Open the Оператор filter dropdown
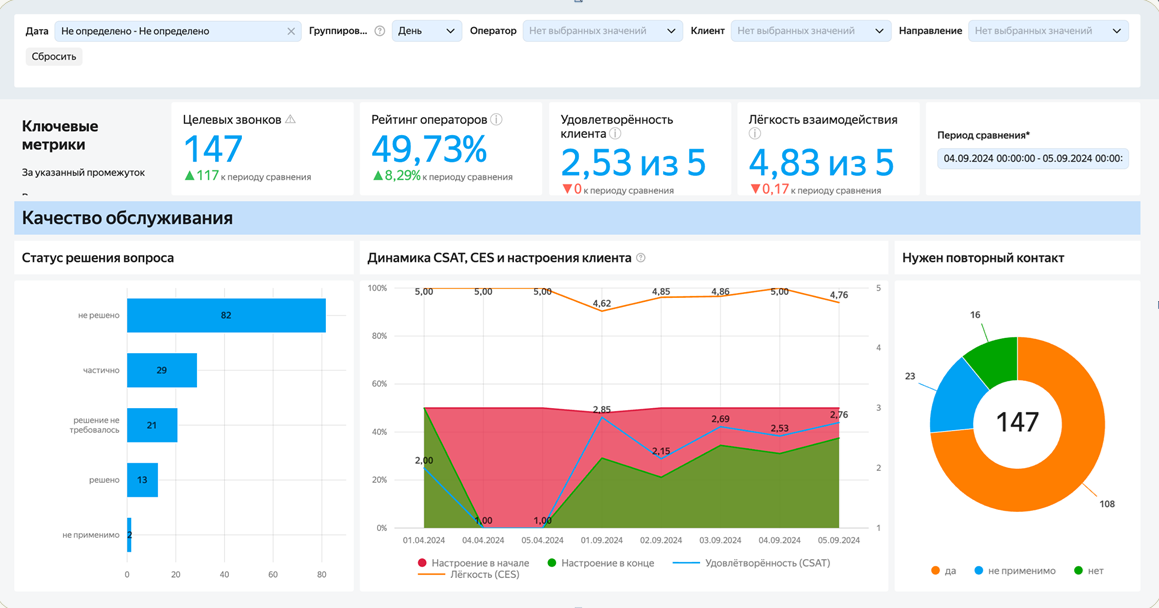This screenshot has width=1159, height=608. (602, 31)
